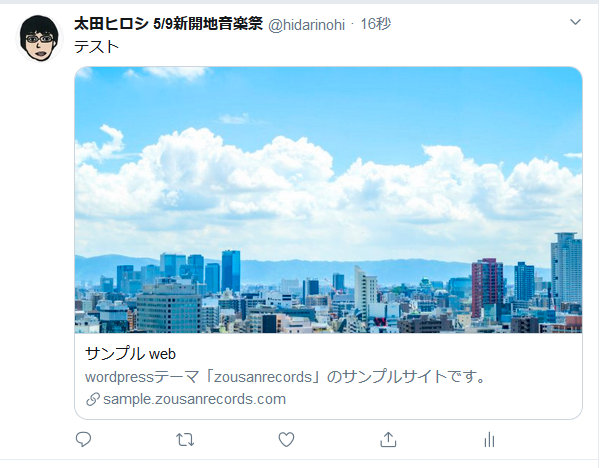The width and height of the screenshot is (613, 468).
Task: Open the city skyline card image
Action: 328,200
